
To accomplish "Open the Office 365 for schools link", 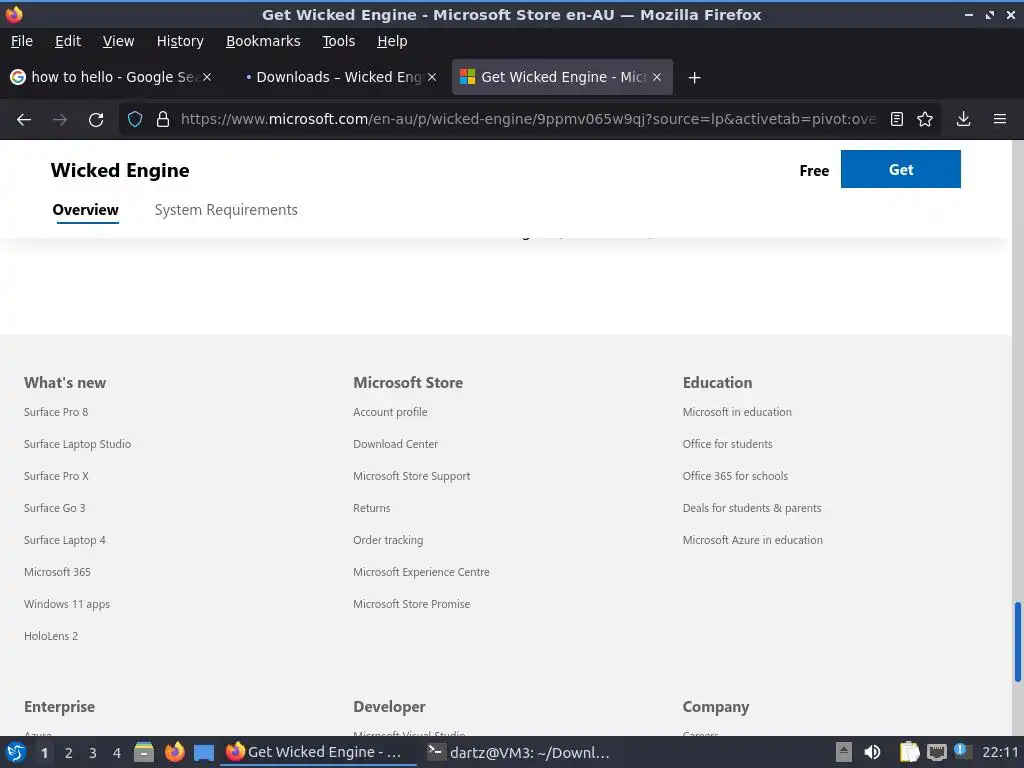I will click(735, 476).
